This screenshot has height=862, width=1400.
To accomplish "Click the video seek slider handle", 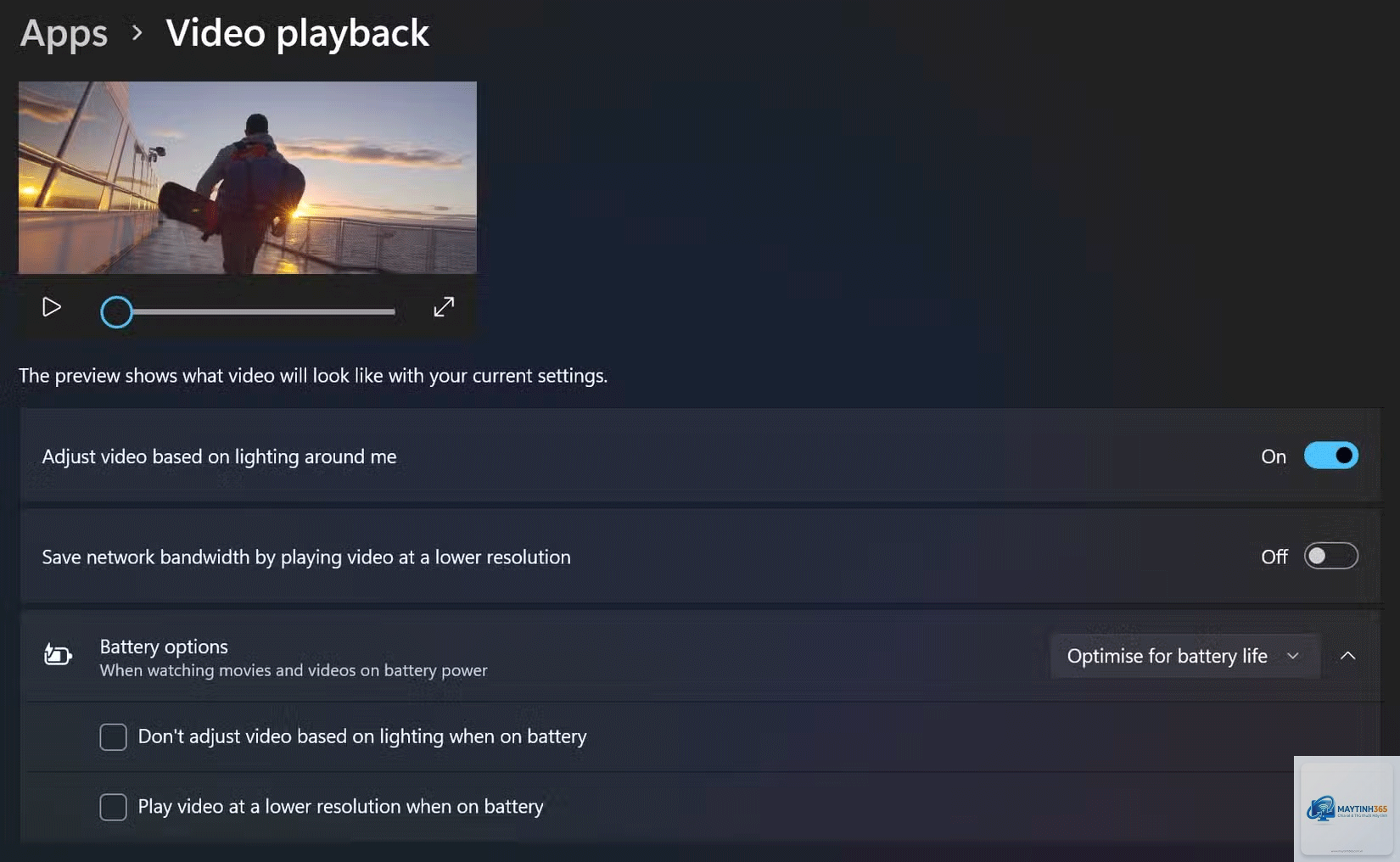I will click(116, 312).
